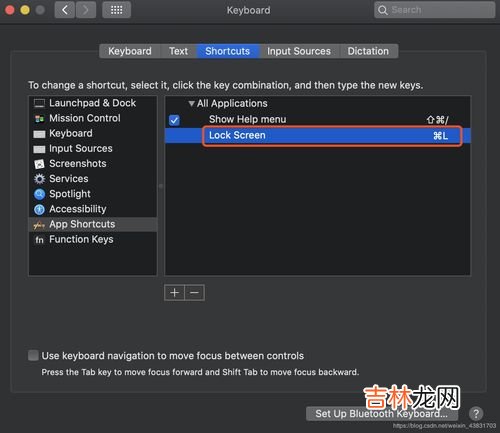
Task: Enable keyboard navigation to move focus checkbox
Action: 33,355
